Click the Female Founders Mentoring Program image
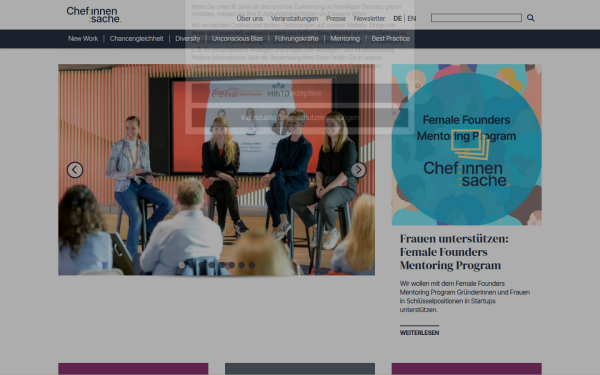Image resolution: width=600 pixels, height=375 pixels. tap(466, 145)
